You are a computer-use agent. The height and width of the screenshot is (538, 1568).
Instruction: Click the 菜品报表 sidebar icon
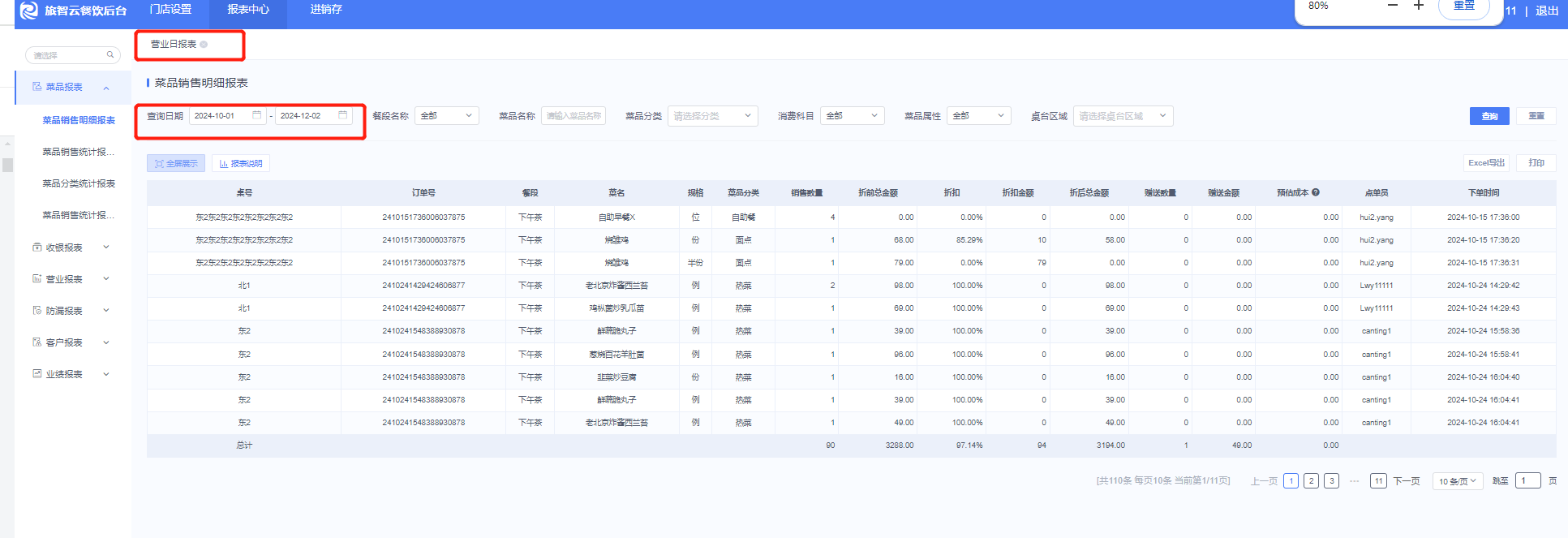[37, 87]
